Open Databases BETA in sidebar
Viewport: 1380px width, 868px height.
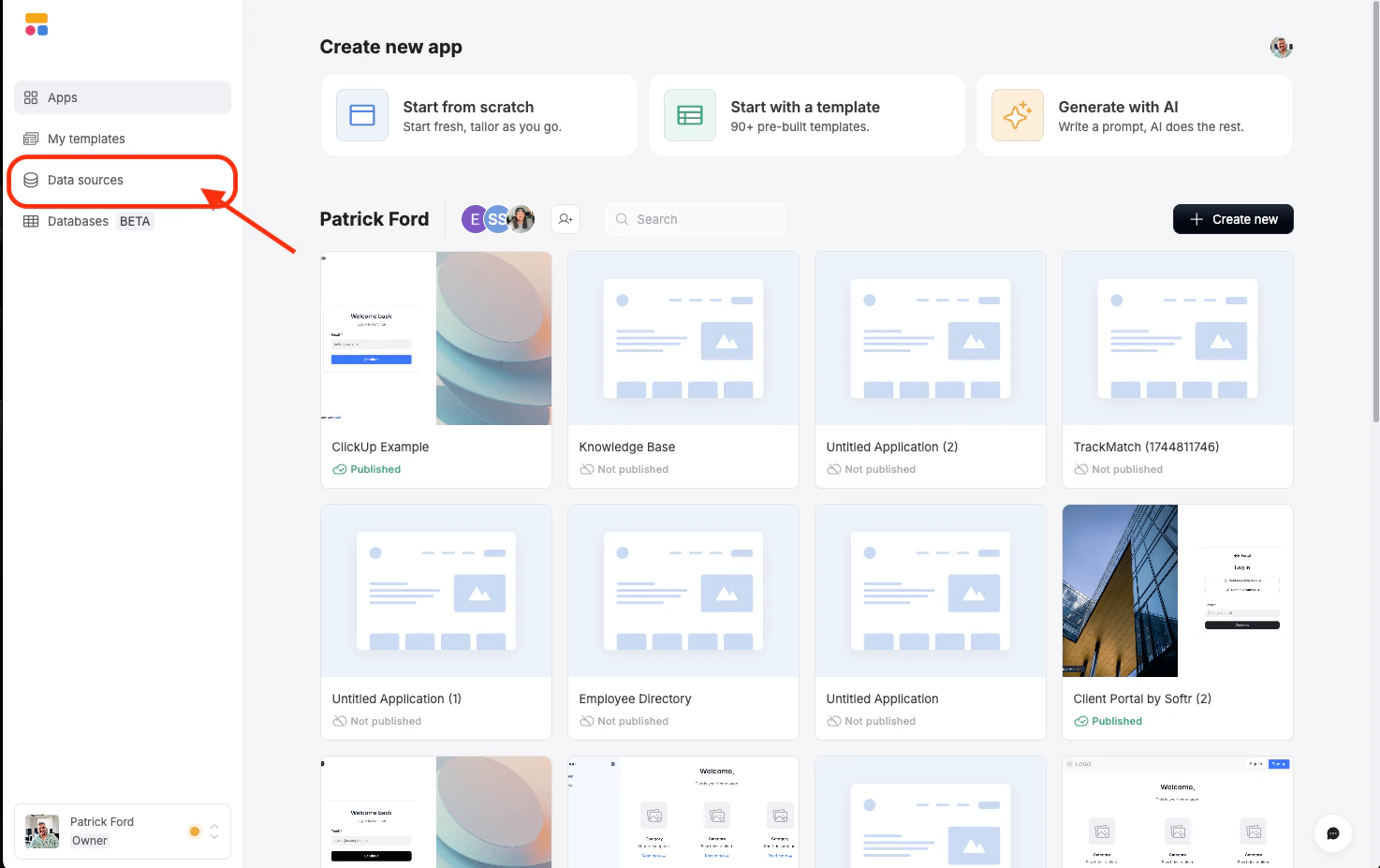pyautogui.click(x=123, y=221)
